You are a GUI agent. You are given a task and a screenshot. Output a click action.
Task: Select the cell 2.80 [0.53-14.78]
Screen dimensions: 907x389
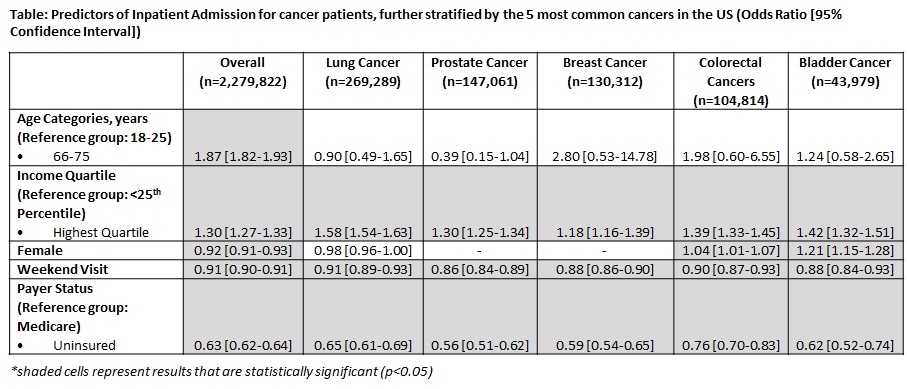[x=605, y=156]
